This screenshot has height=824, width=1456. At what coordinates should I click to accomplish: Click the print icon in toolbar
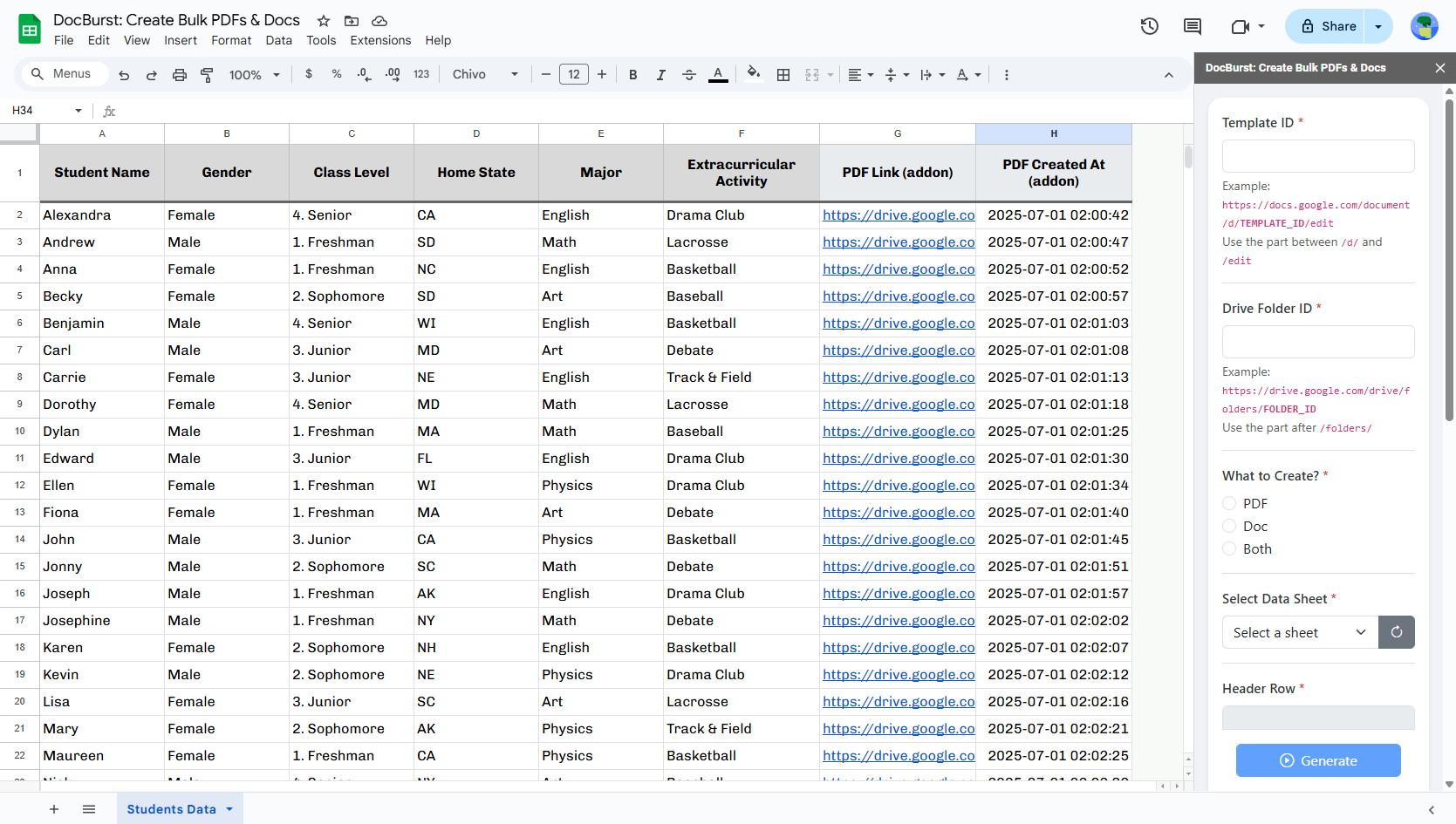pyautogui.click(x=179, y=75)
